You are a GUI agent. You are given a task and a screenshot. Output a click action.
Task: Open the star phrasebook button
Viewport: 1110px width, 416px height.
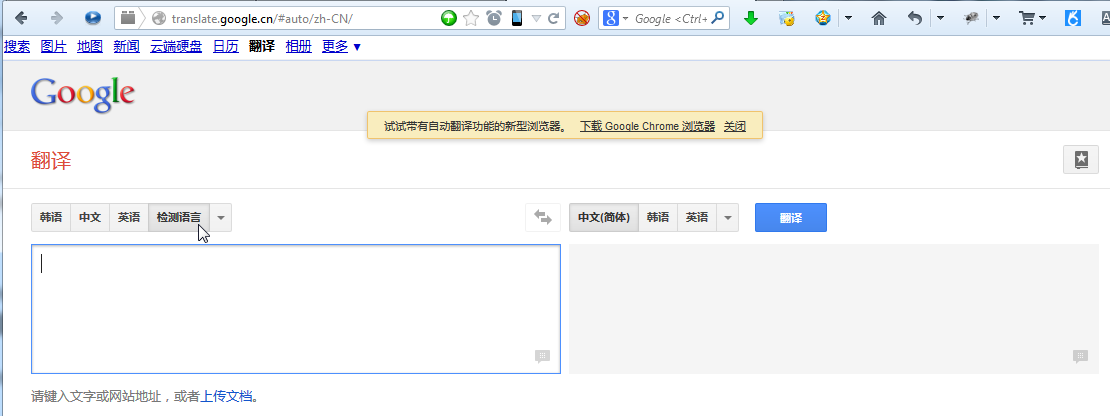click(1081, 159)
